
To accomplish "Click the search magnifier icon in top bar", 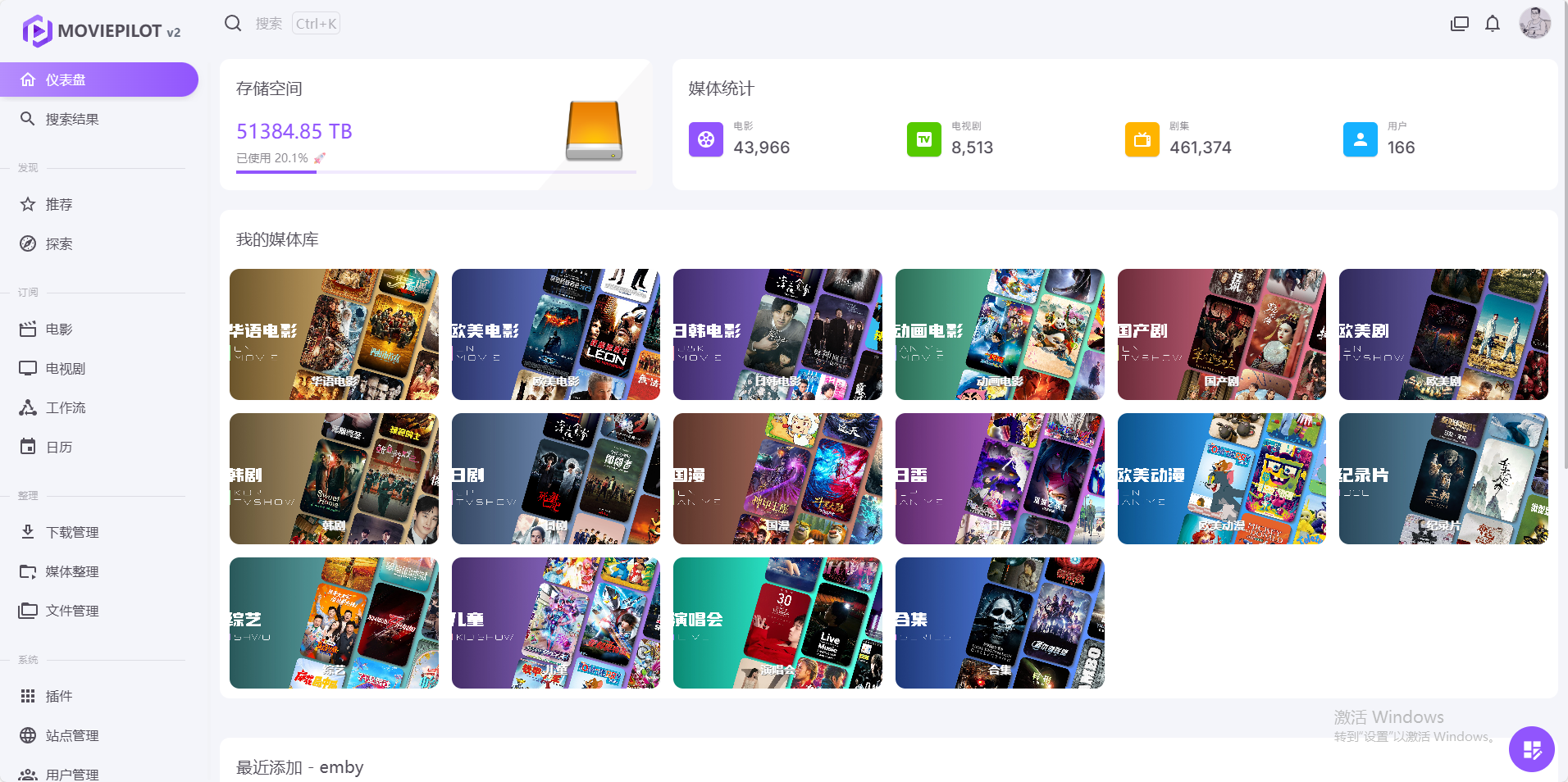I will 233,24.
